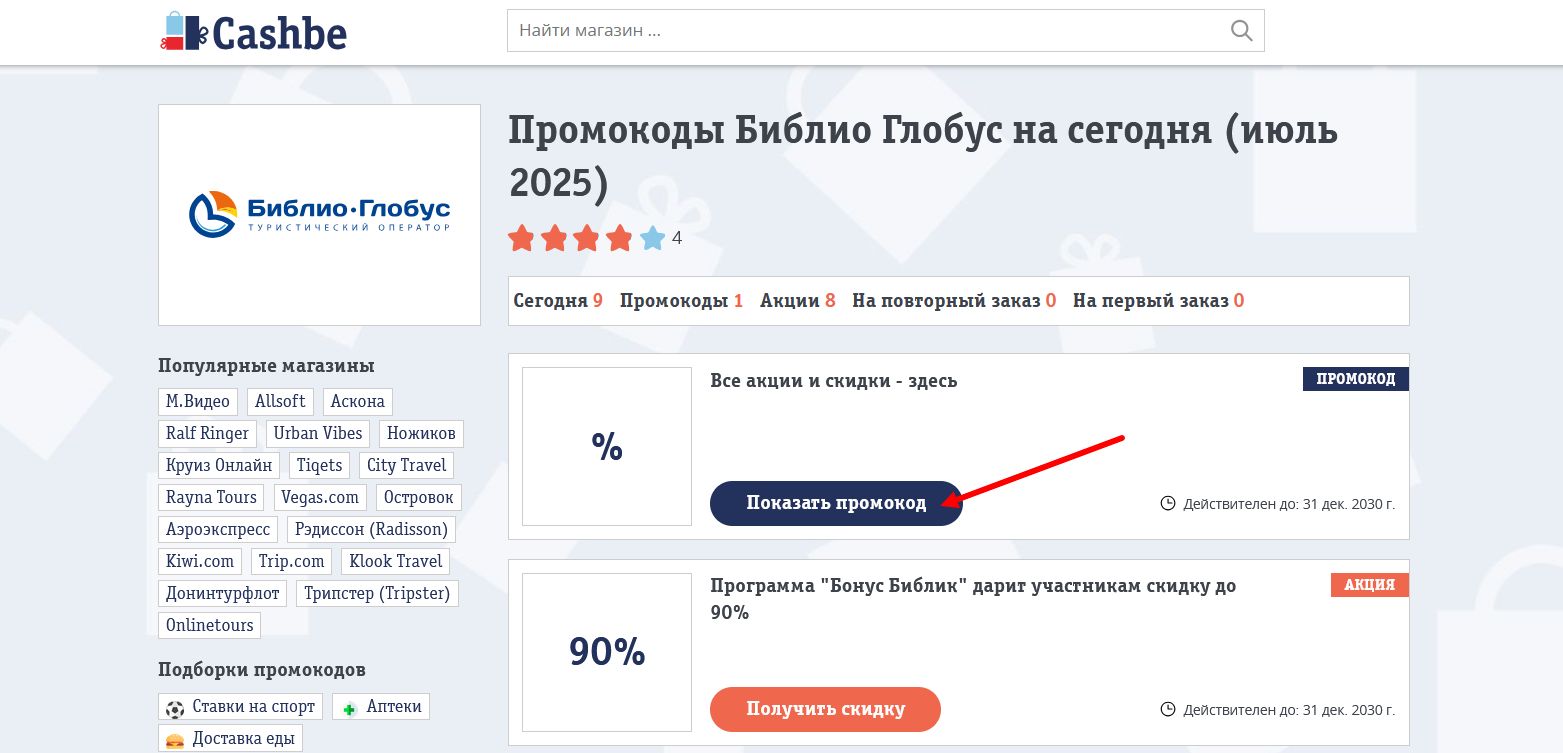
Task: Open the 'Аптеки' collection tag
Action: pos(381,707)
